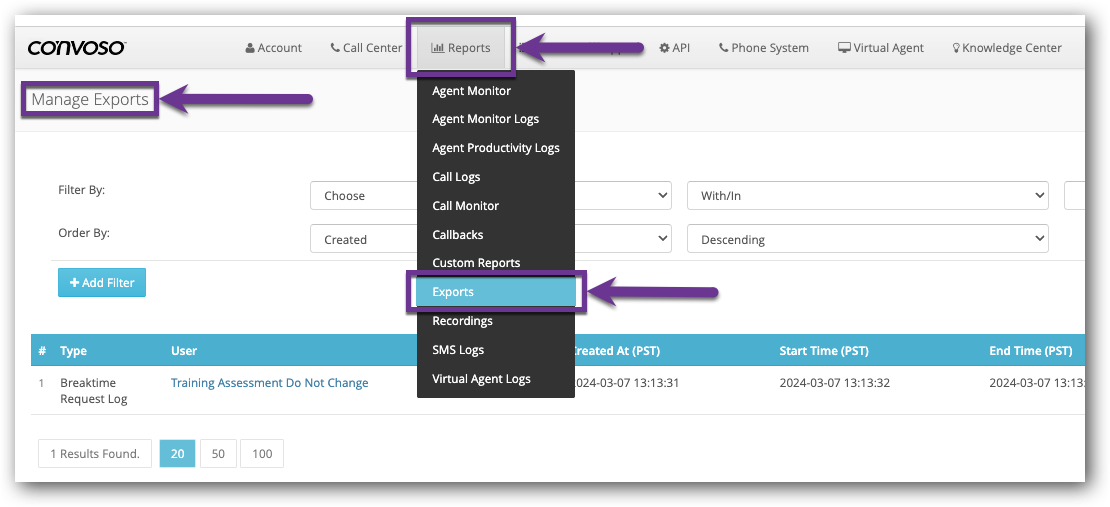Click the lightbulb icon beside Knowledge Center
This screenshot has height=507, width=1110.
[x=956, y=48]
